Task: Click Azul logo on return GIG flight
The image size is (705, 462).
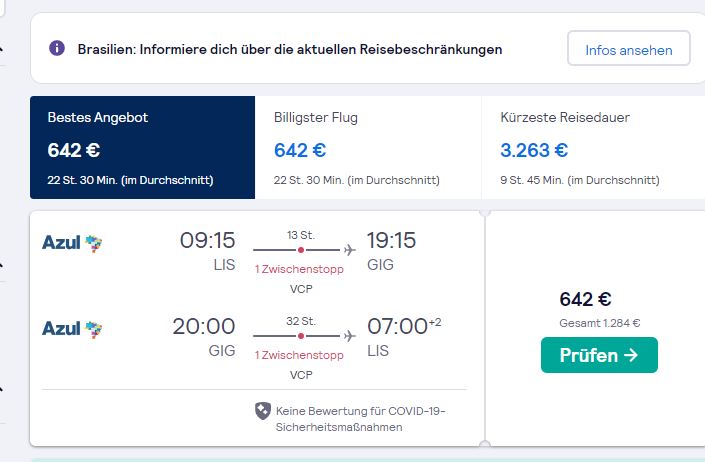Action: [72, 329]
